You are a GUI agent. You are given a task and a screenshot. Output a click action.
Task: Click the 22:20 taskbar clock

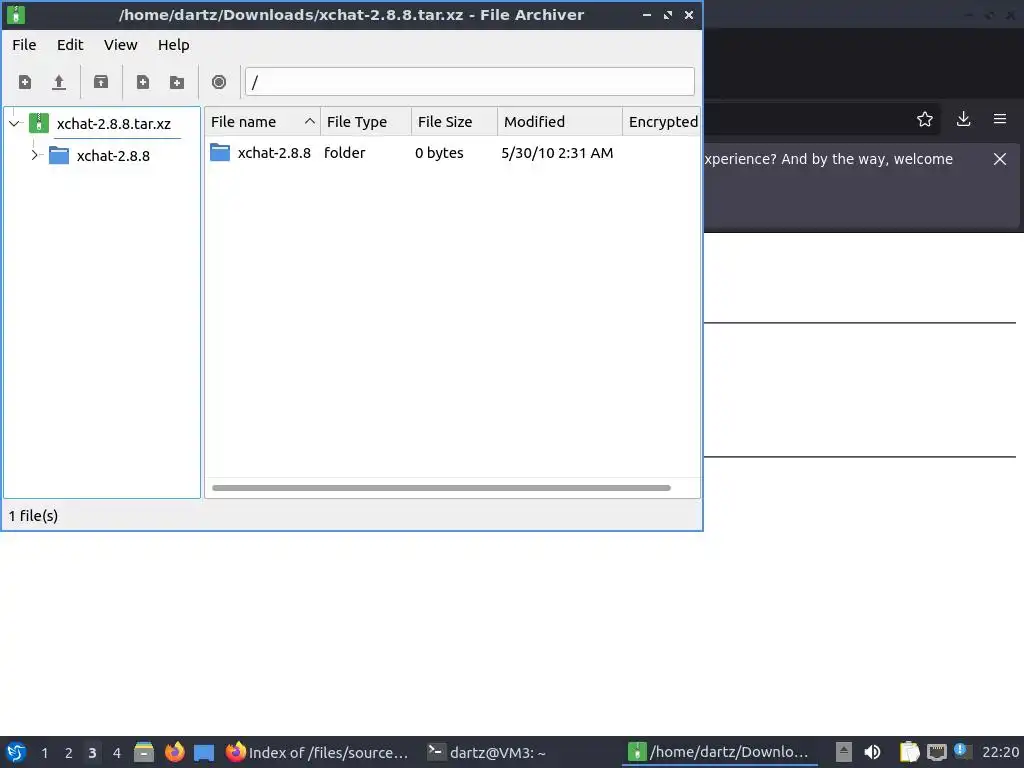(x=1000, y=753)
